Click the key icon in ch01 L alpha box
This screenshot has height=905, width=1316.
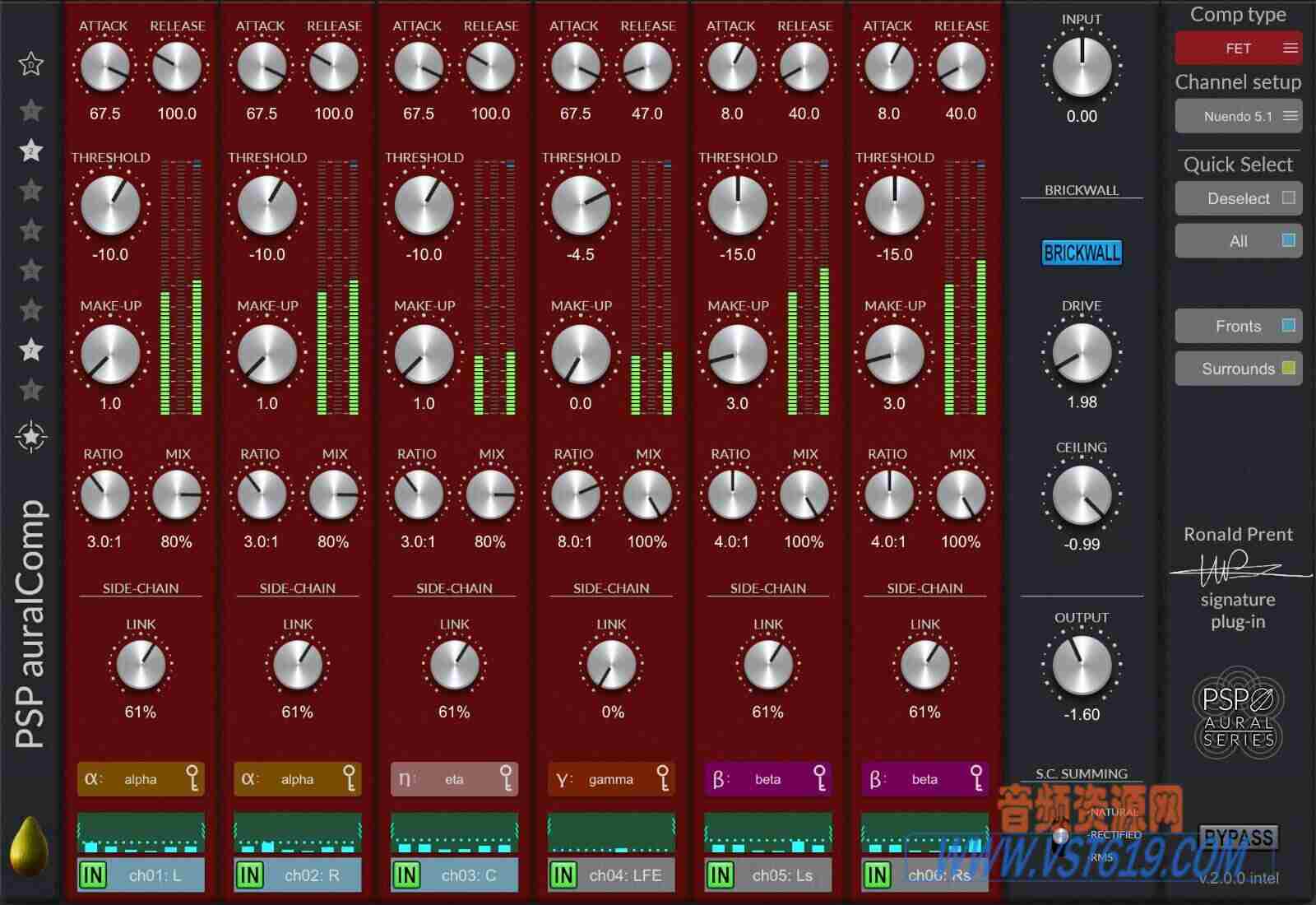[x=192, y=778]
